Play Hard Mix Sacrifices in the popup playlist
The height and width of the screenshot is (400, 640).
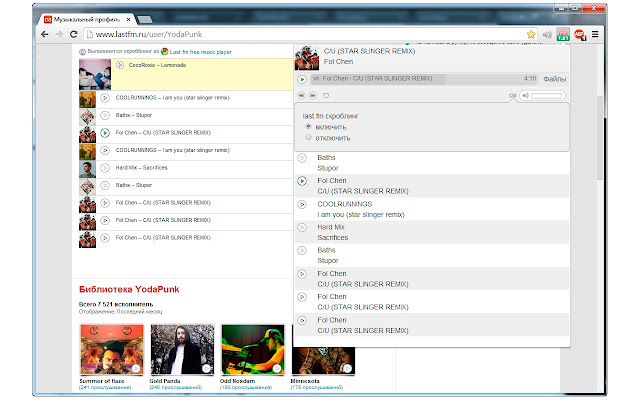[302, 227]
